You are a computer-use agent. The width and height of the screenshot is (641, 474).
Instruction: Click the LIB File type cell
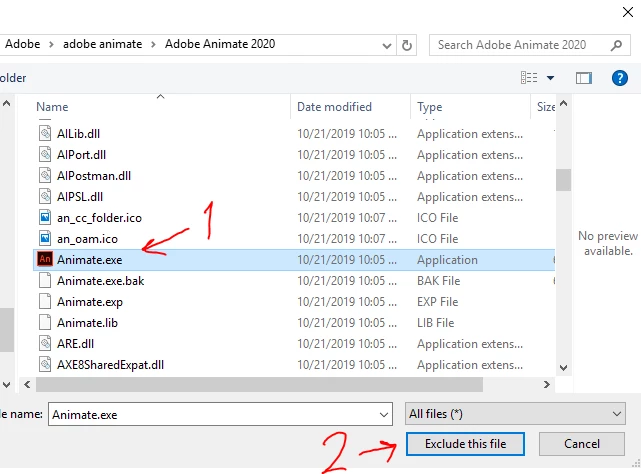435,323
